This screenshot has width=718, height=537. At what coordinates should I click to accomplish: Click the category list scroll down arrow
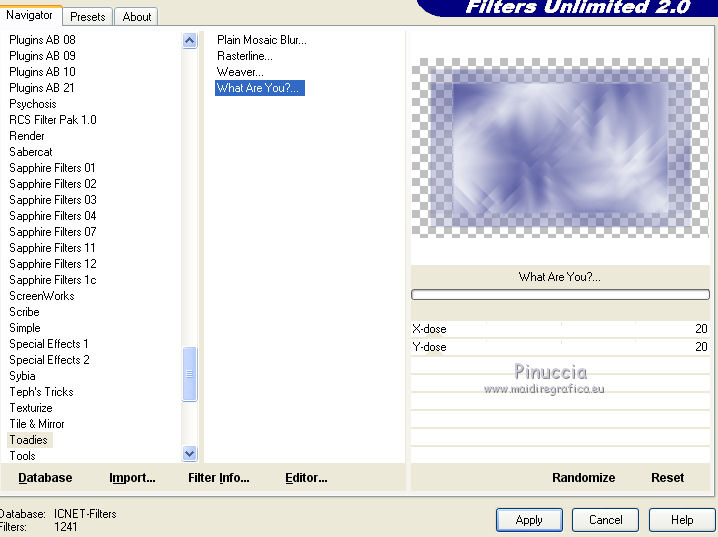tap(190, 454)
